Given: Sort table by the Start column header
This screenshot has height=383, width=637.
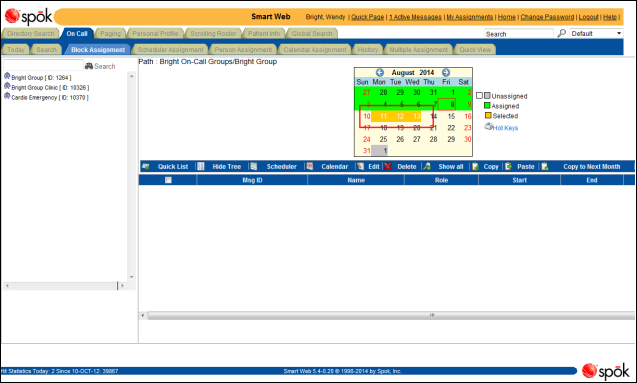Looking at the screenshot, I should pos(520,180).
